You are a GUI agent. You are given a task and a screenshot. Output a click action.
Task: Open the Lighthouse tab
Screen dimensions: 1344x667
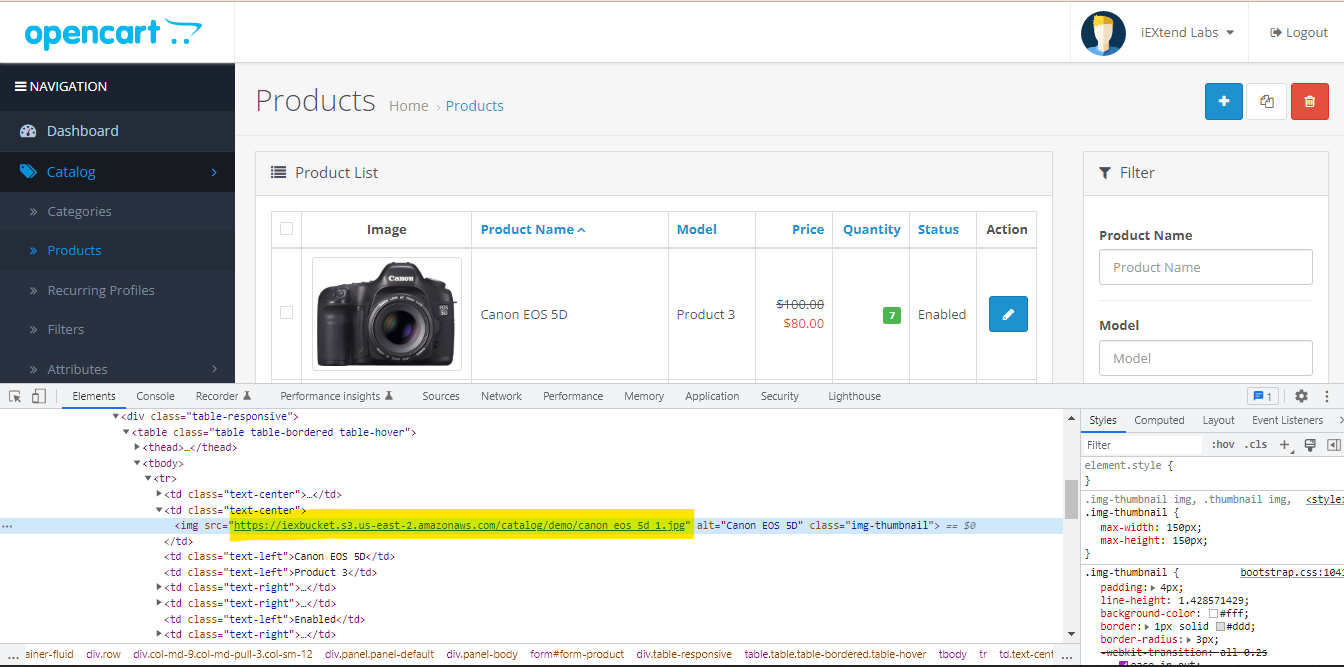click(x=854, y=396)
